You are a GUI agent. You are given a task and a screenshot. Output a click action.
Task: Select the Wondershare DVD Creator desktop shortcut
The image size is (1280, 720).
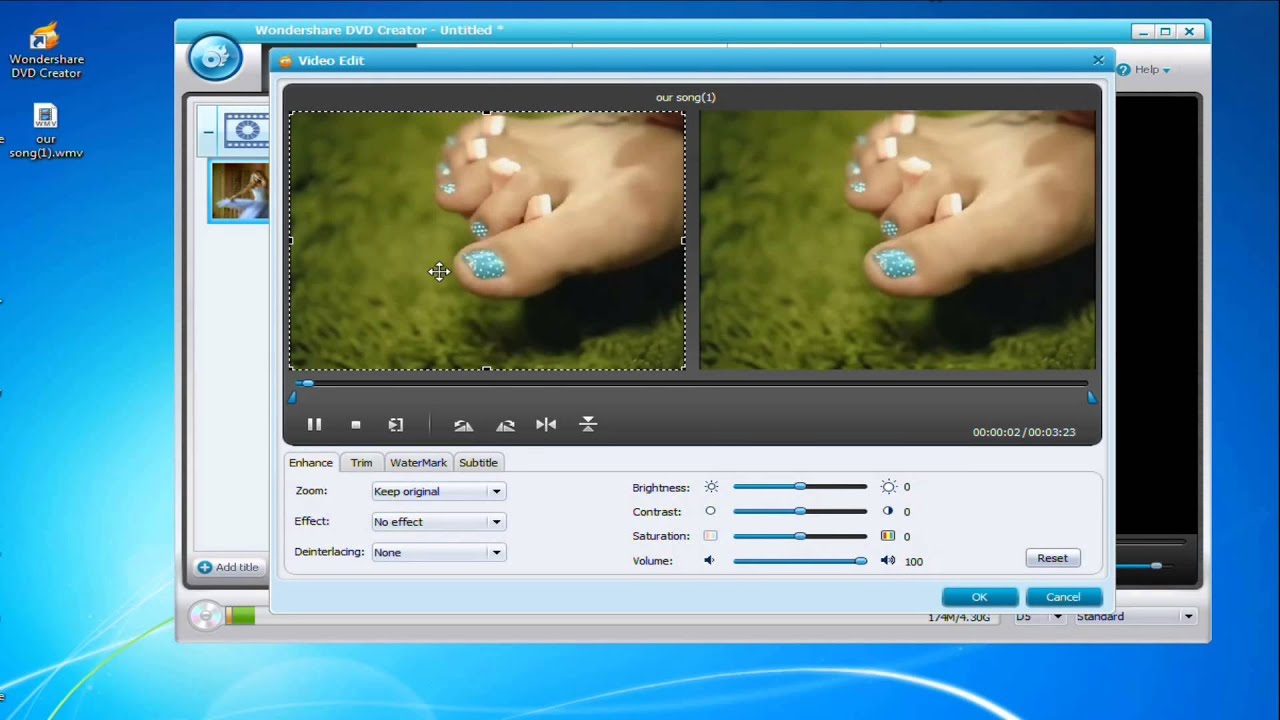pyautogui.click(x=46, y=51)
